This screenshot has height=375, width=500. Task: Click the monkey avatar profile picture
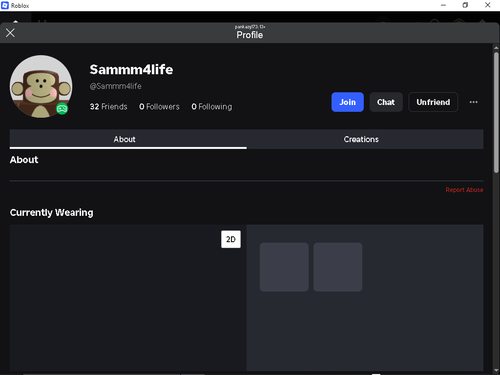pos(41,86)
